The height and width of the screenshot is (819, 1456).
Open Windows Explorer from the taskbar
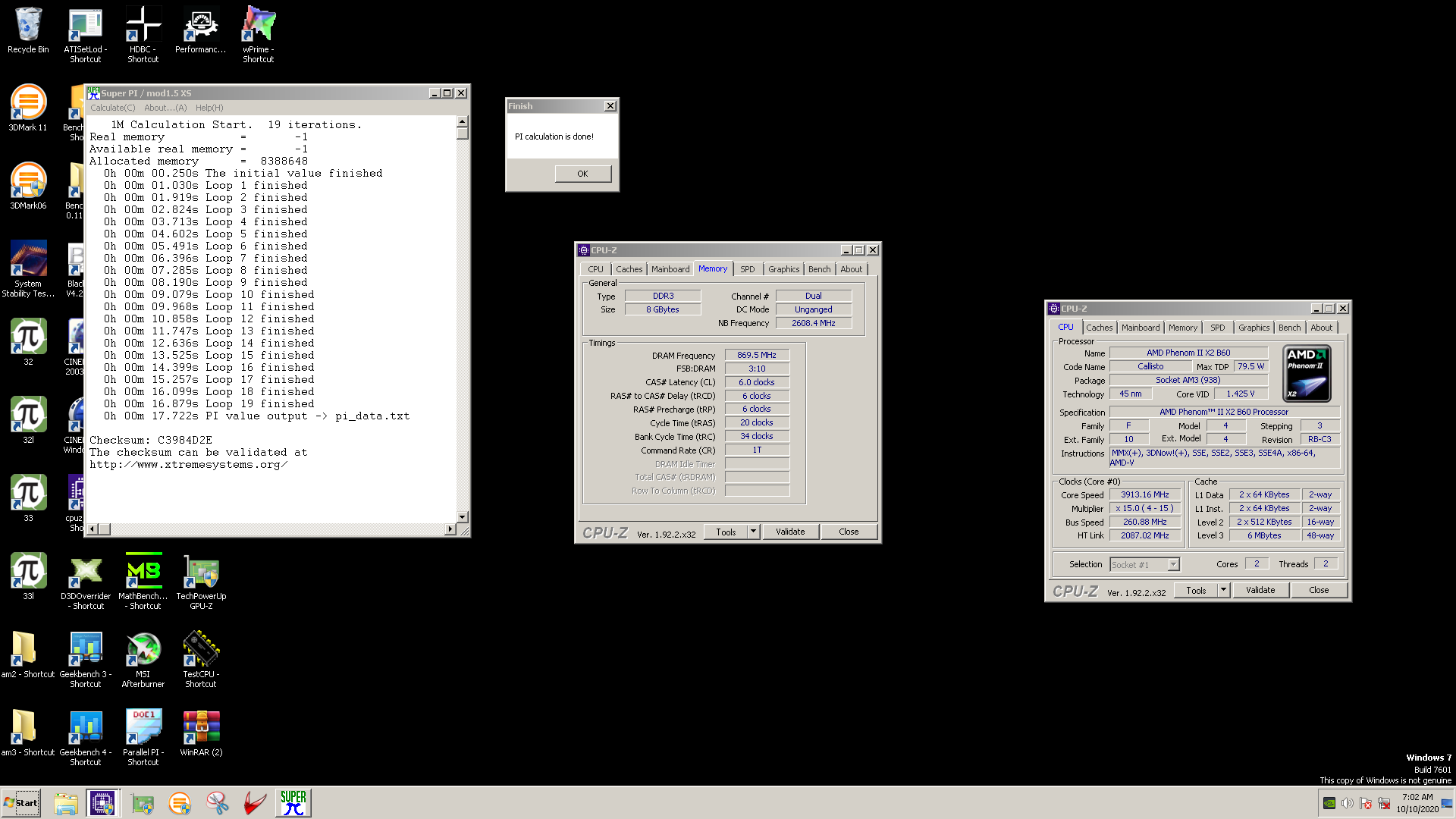coord(66,802)
